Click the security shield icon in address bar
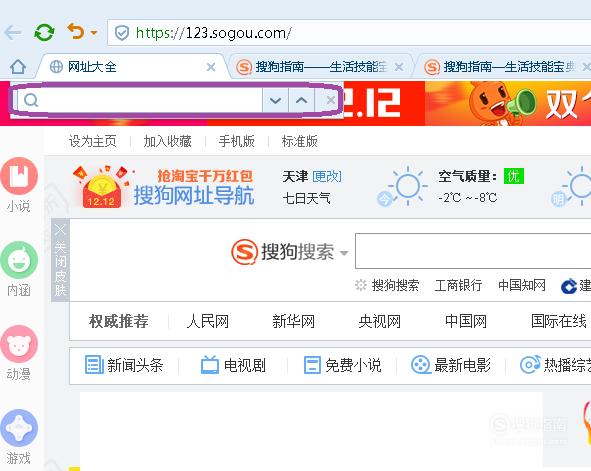Image resolution: width=591 pixels, height=471 pixels. (122, 33)
